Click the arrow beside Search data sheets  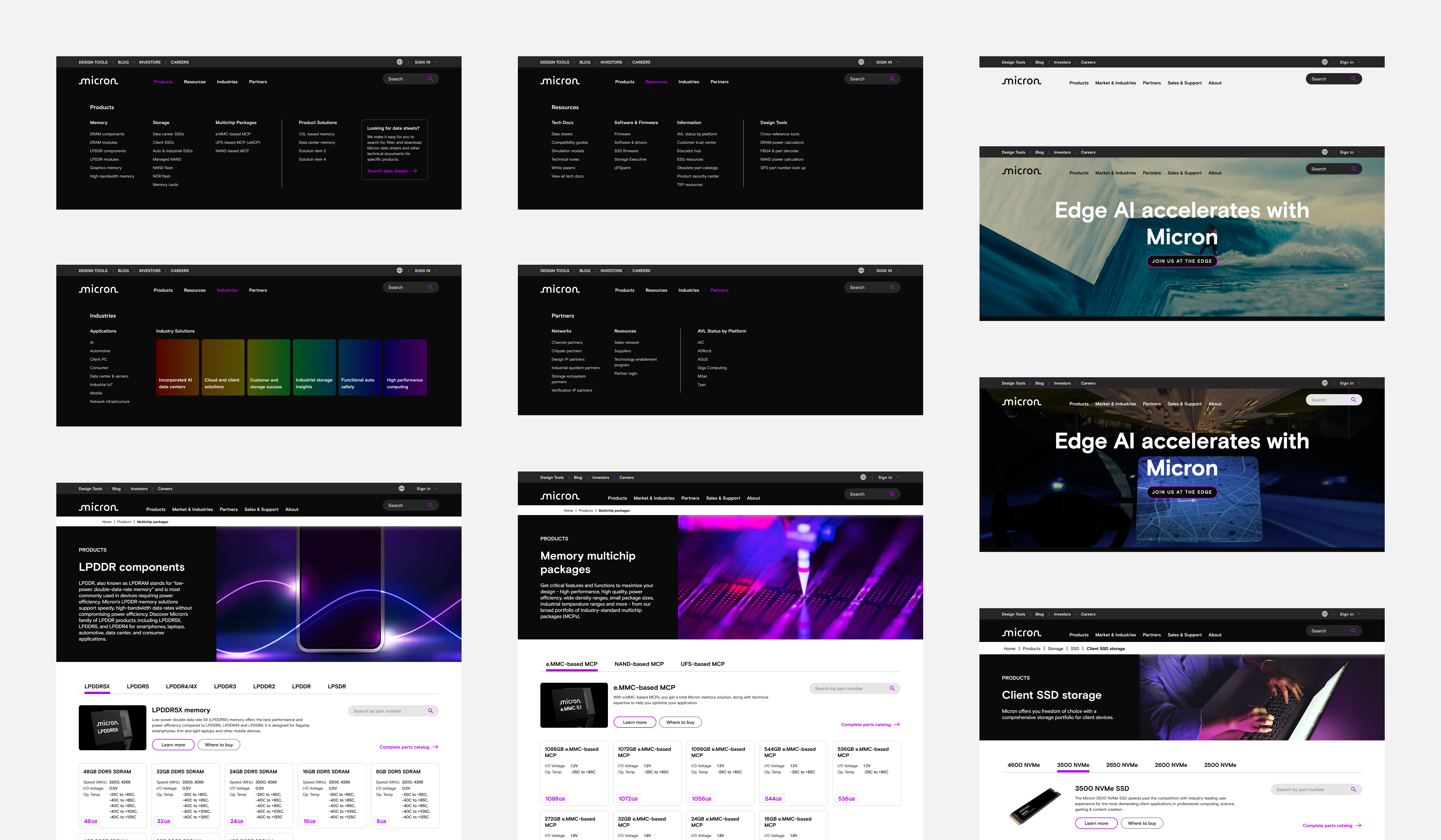[415, 171]
